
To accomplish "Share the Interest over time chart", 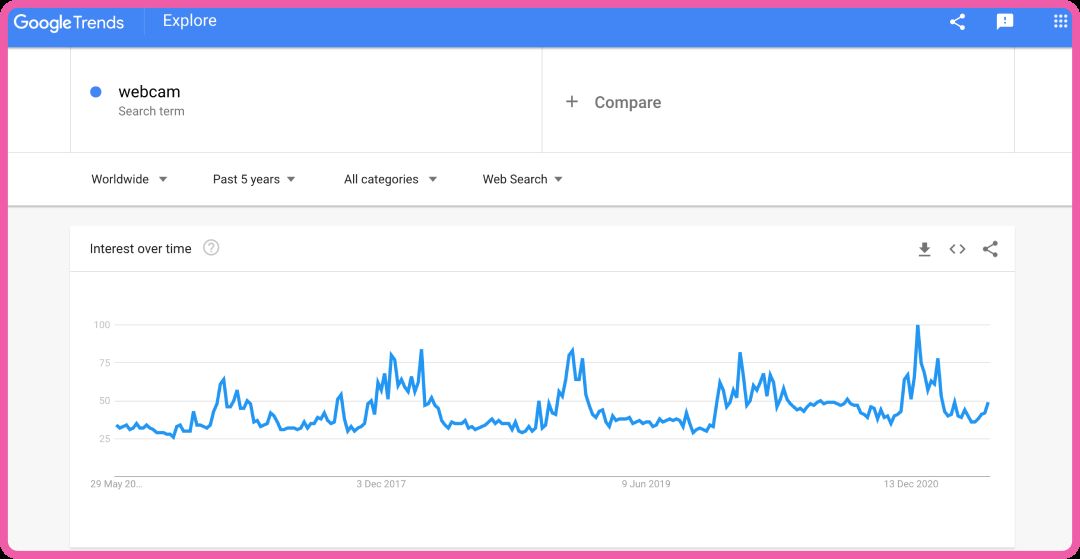I will [990, 249].
